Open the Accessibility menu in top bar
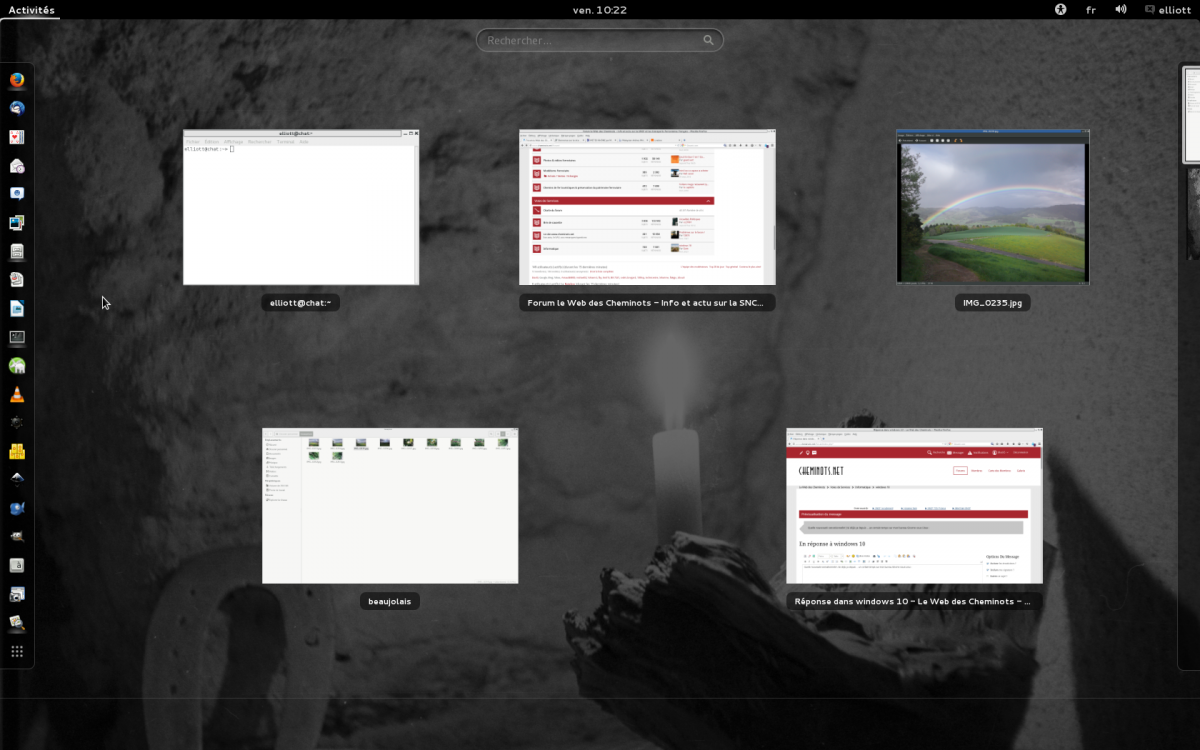This screenshot has height=750, width=1200. 1060,9
